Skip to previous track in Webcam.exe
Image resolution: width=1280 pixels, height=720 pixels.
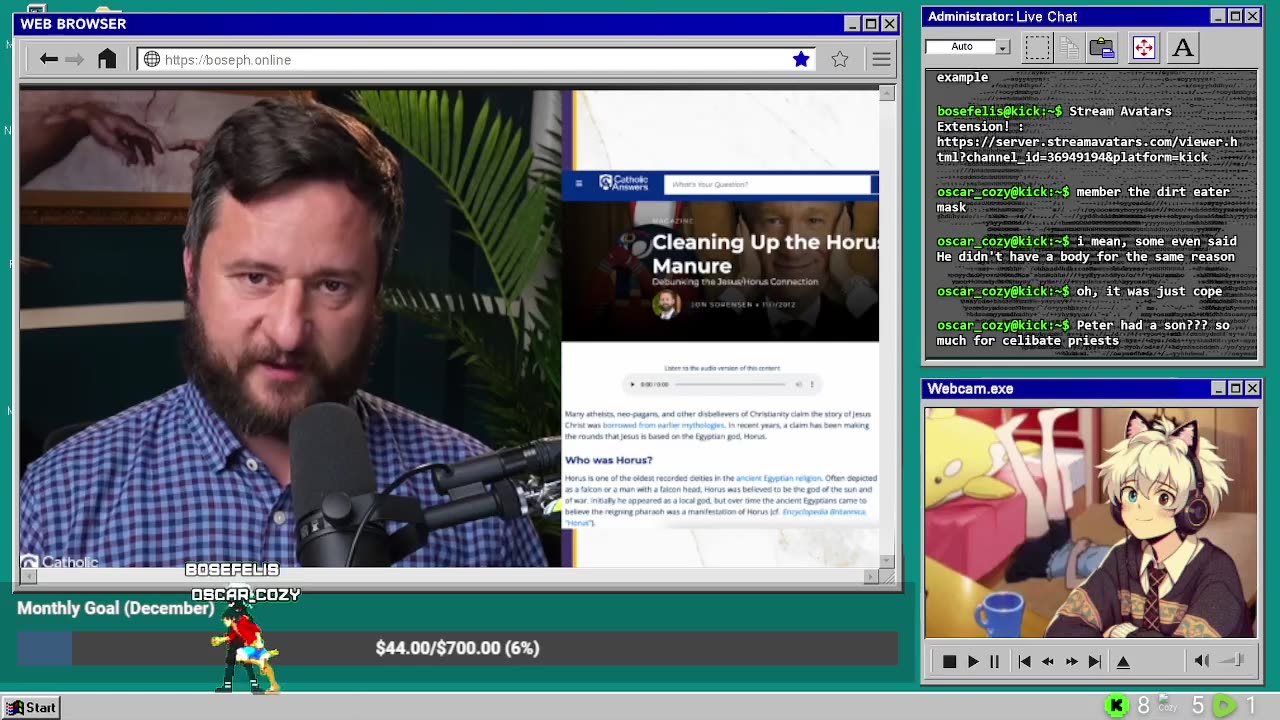[x=1024, y=661]
